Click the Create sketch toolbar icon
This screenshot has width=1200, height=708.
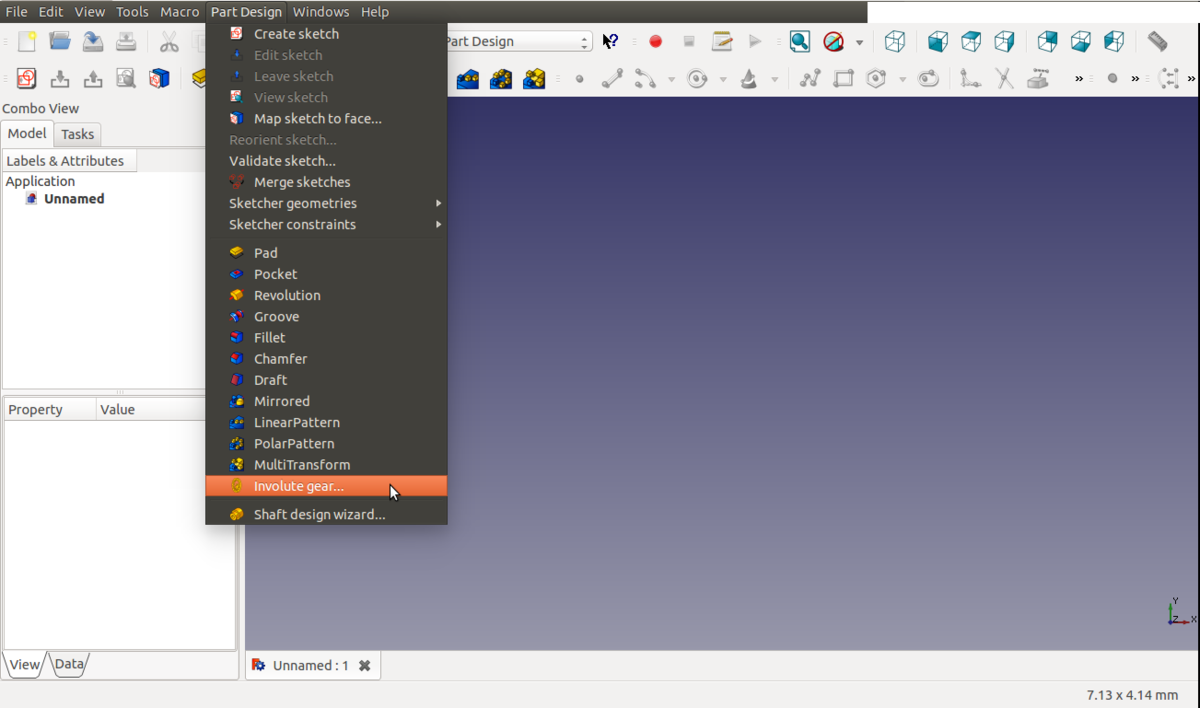[27, 78]
